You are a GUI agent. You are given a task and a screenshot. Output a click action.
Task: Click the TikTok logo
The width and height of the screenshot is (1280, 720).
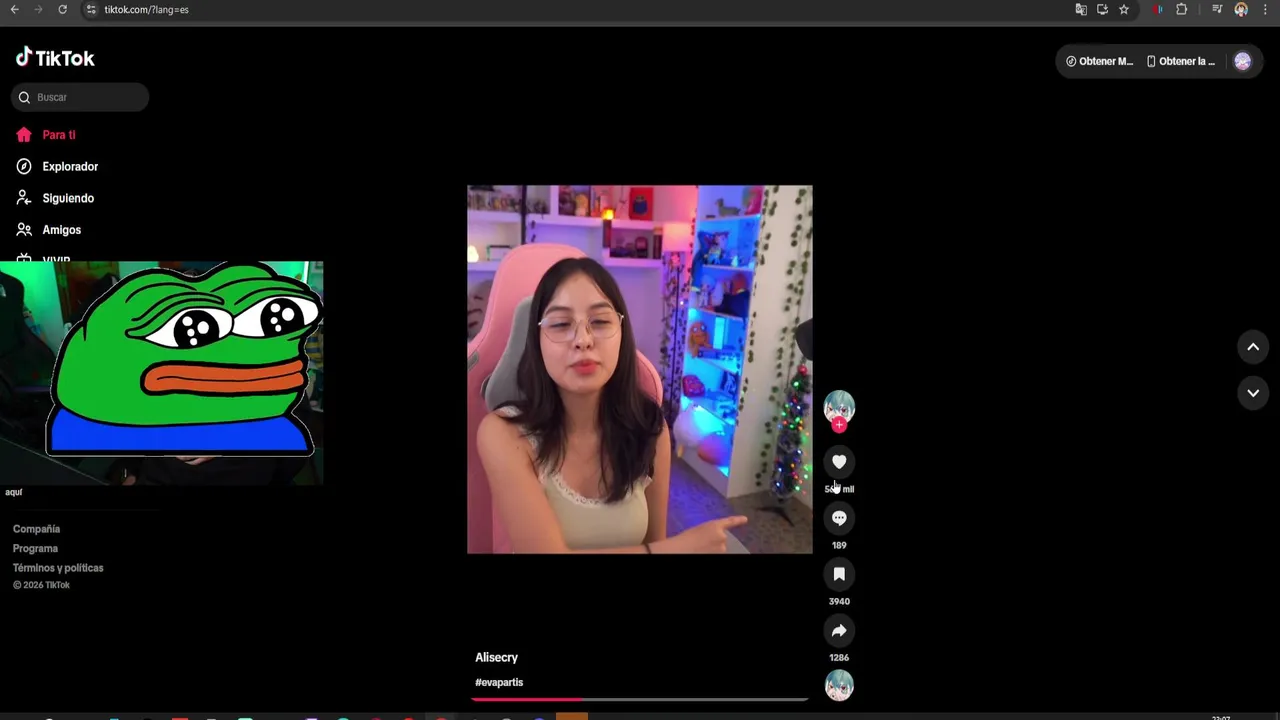pos(55,58)
